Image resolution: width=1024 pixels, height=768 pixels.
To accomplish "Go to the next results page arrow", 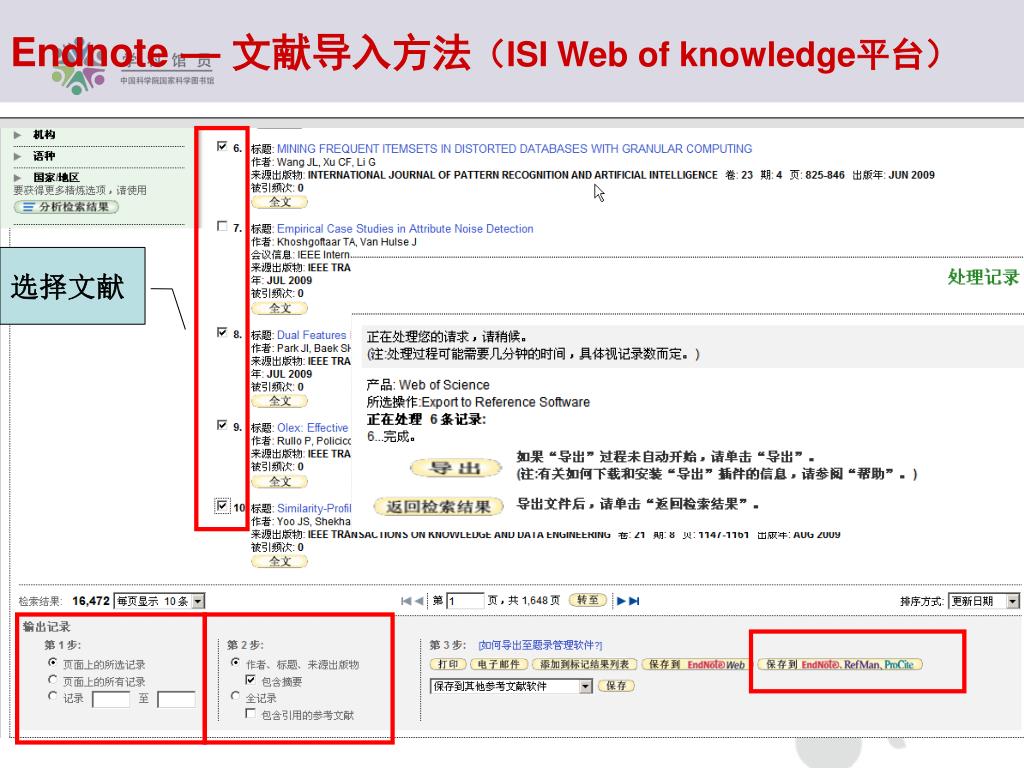I will [x=621, y=601].
